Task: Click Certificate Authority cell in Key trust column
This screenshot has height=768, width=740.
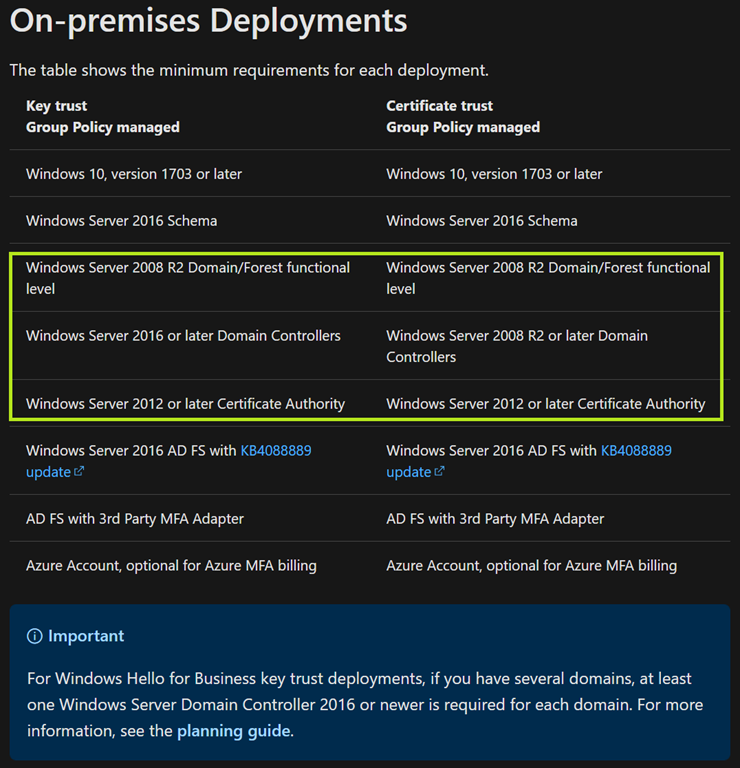Action: (185, 404)
